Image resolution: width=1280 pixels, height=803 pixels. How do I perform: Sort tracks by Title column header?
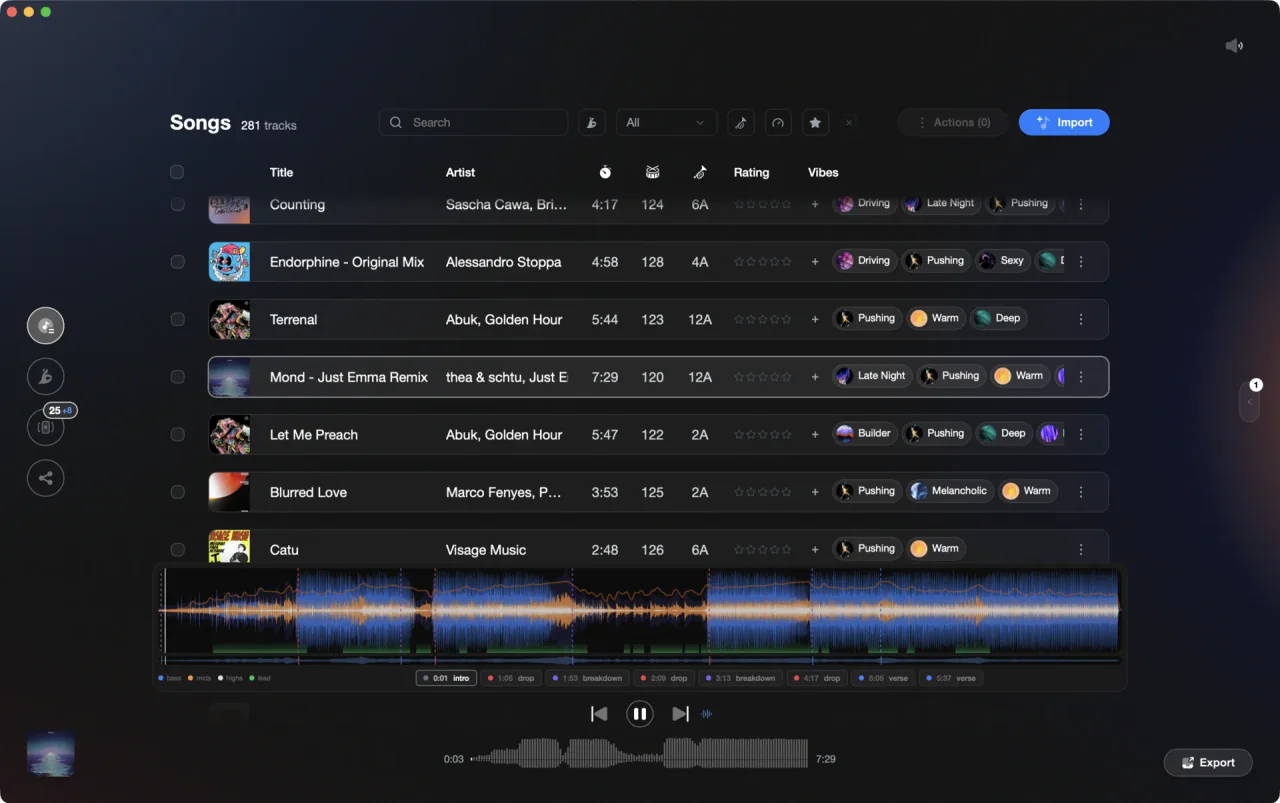coord(281,172)
